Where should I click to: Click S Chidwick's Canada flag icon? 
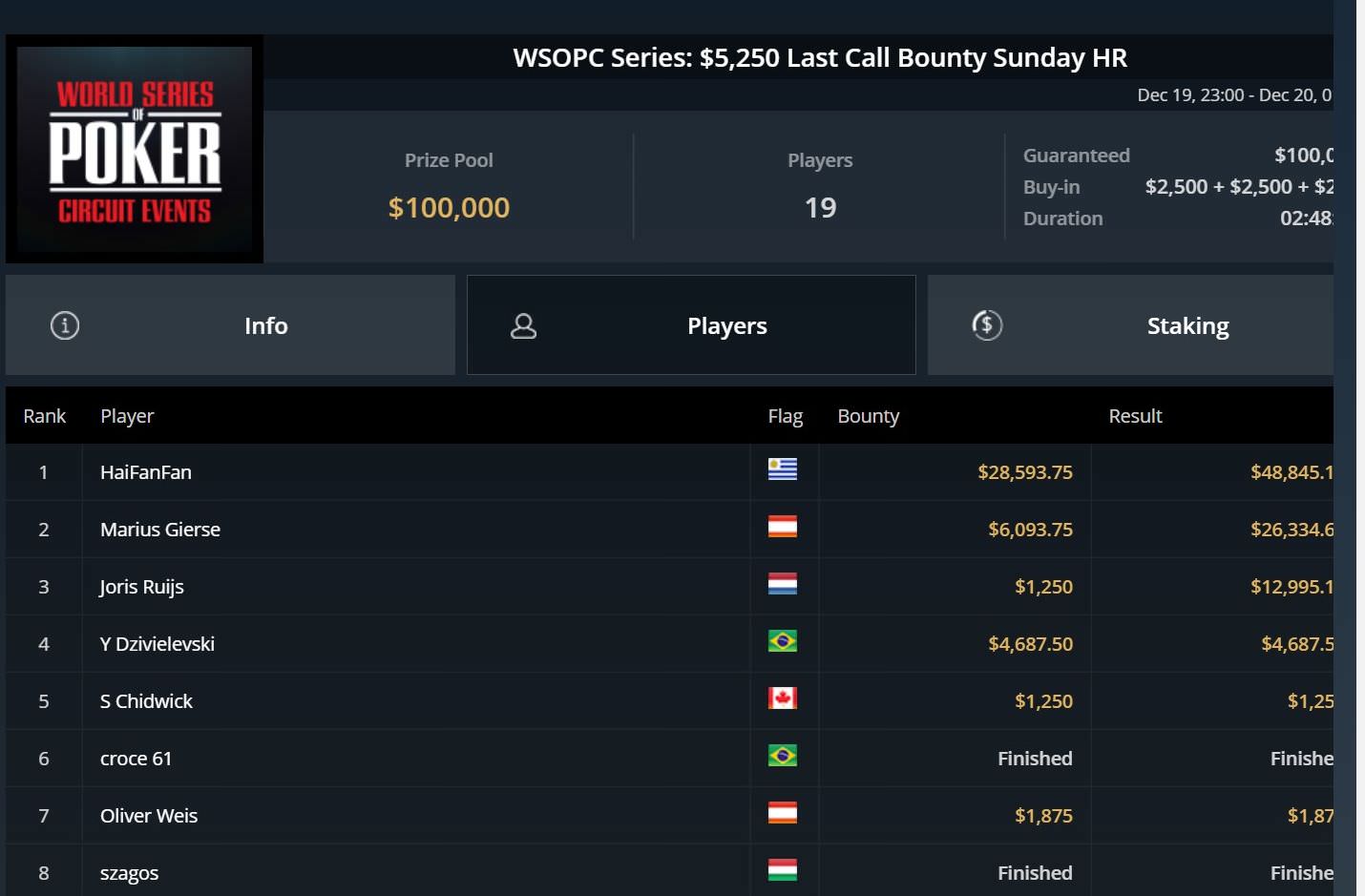coord(783,698)
